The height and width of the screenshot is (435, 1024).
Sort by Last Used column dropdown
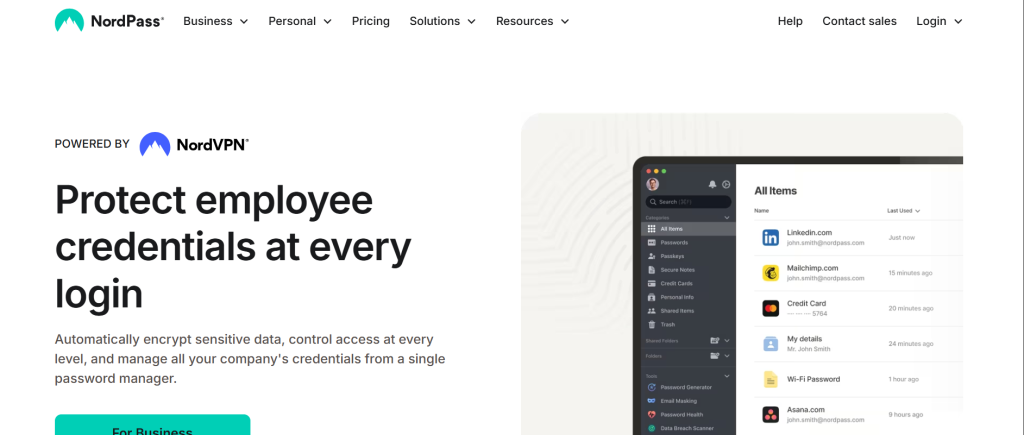(x=903, y=211)
